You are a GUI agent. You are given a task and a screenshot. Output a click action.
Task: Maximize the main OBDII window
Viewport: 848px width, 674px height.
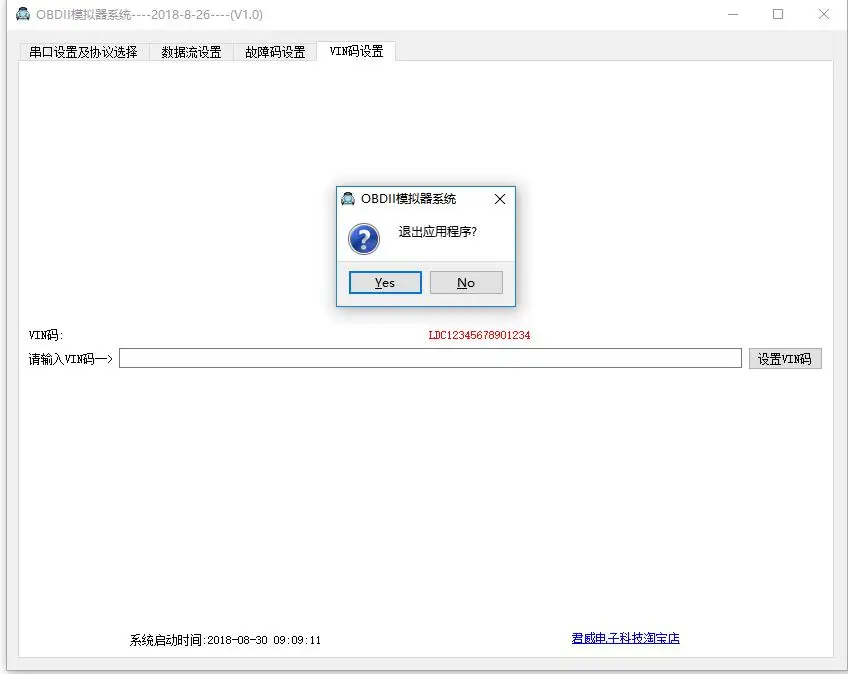778,14
